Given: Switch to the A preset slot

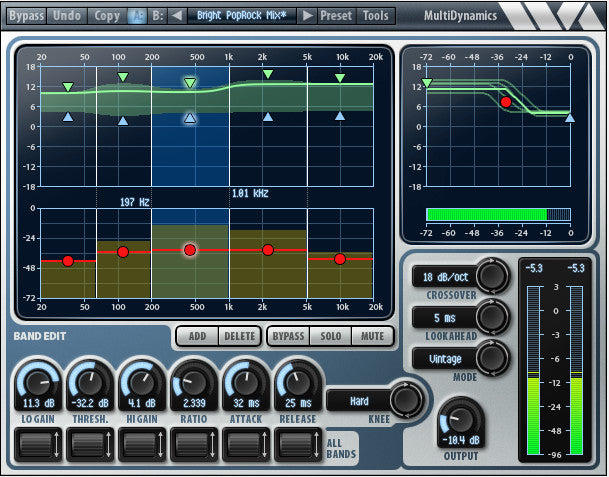Looking at the screenshot, I should click(137, 16).
